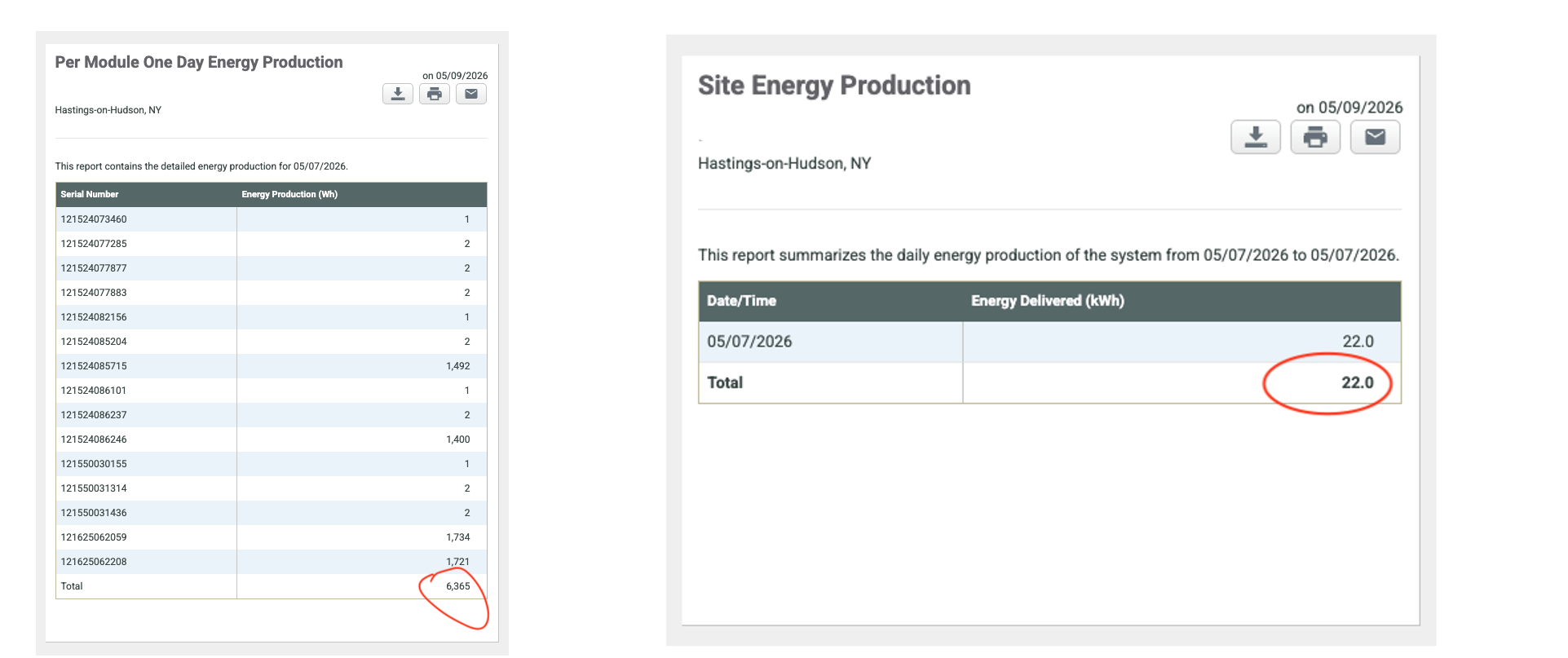Click the bold 22.0 total value
The image size is (1568, 658).
[1358, 382]
